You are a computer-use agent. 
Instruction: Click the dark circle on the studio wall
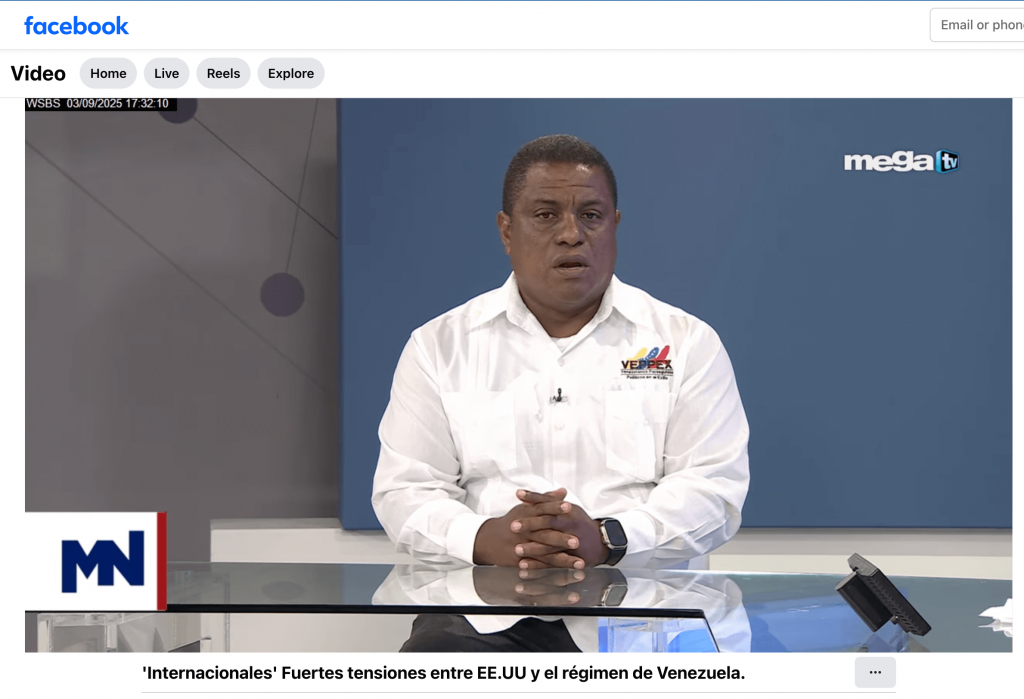click(282, 294)
